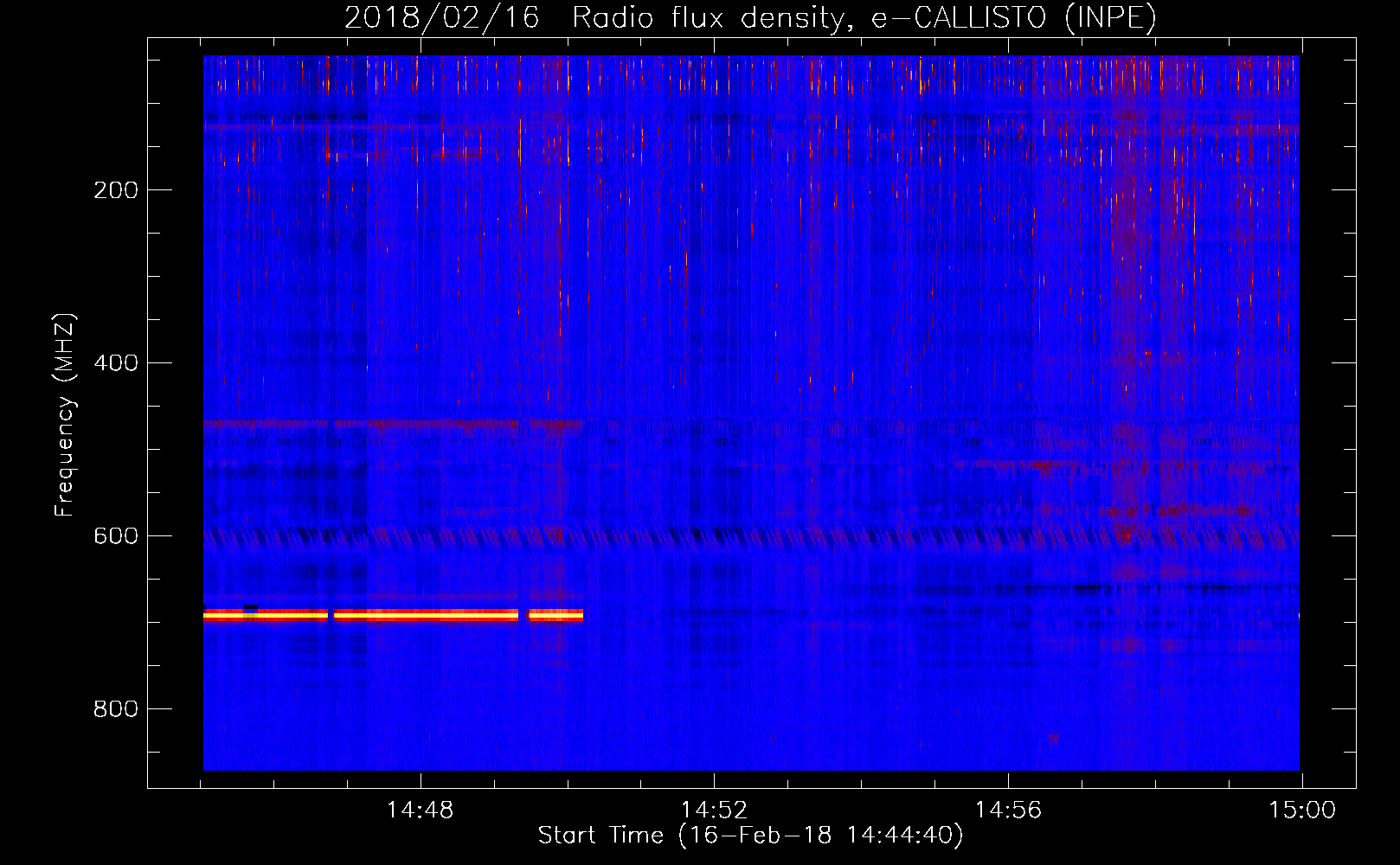Click the 14:52 time tick label

(x=714, y=811)
